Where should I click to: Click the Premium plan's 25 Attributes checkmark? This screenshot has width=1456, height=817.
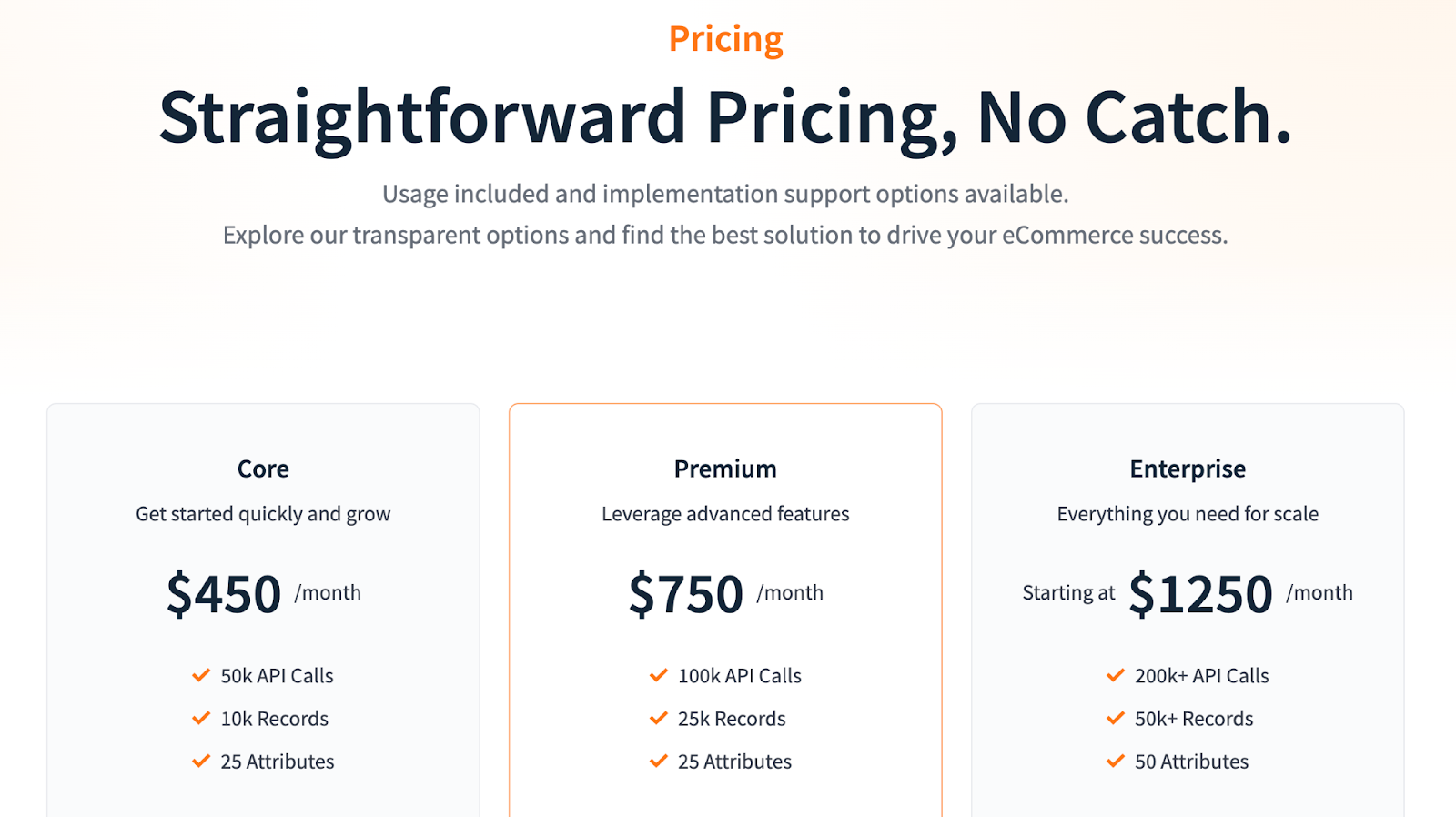pos(659,761)
